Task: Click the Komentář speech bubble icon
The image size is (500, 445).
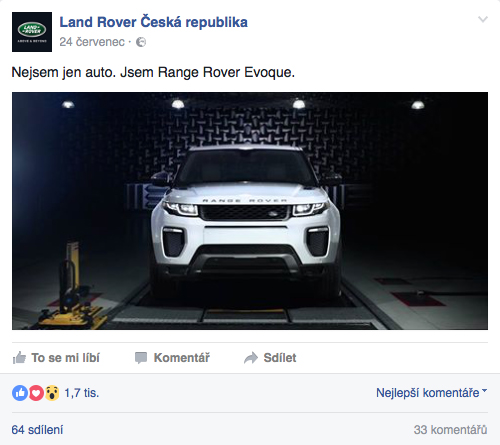Action: 141,358
